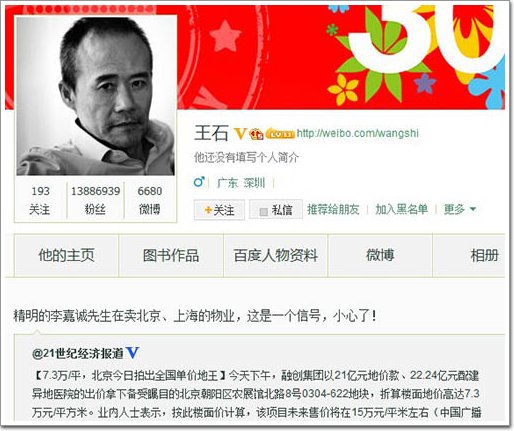Click the orange plus icon on 关注 button
This screenshot has height=431, width=514.
tap(208, 210)
